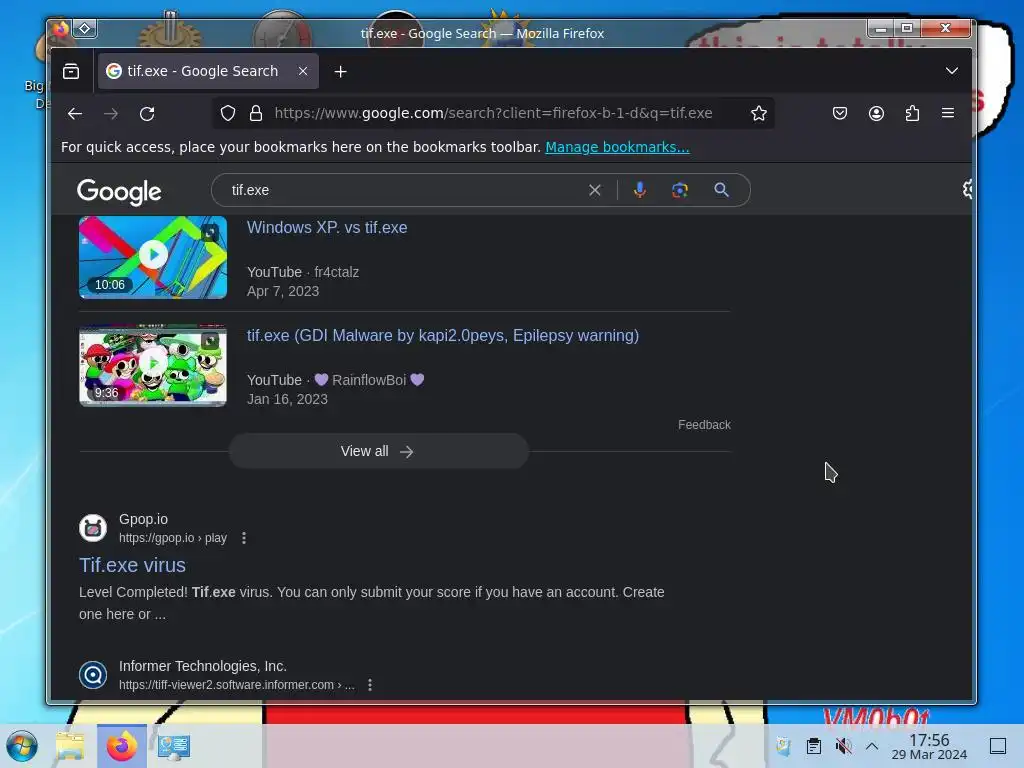Clear the search box with X
This screenshot has height=768, width=1024.
tap(594, 190)
